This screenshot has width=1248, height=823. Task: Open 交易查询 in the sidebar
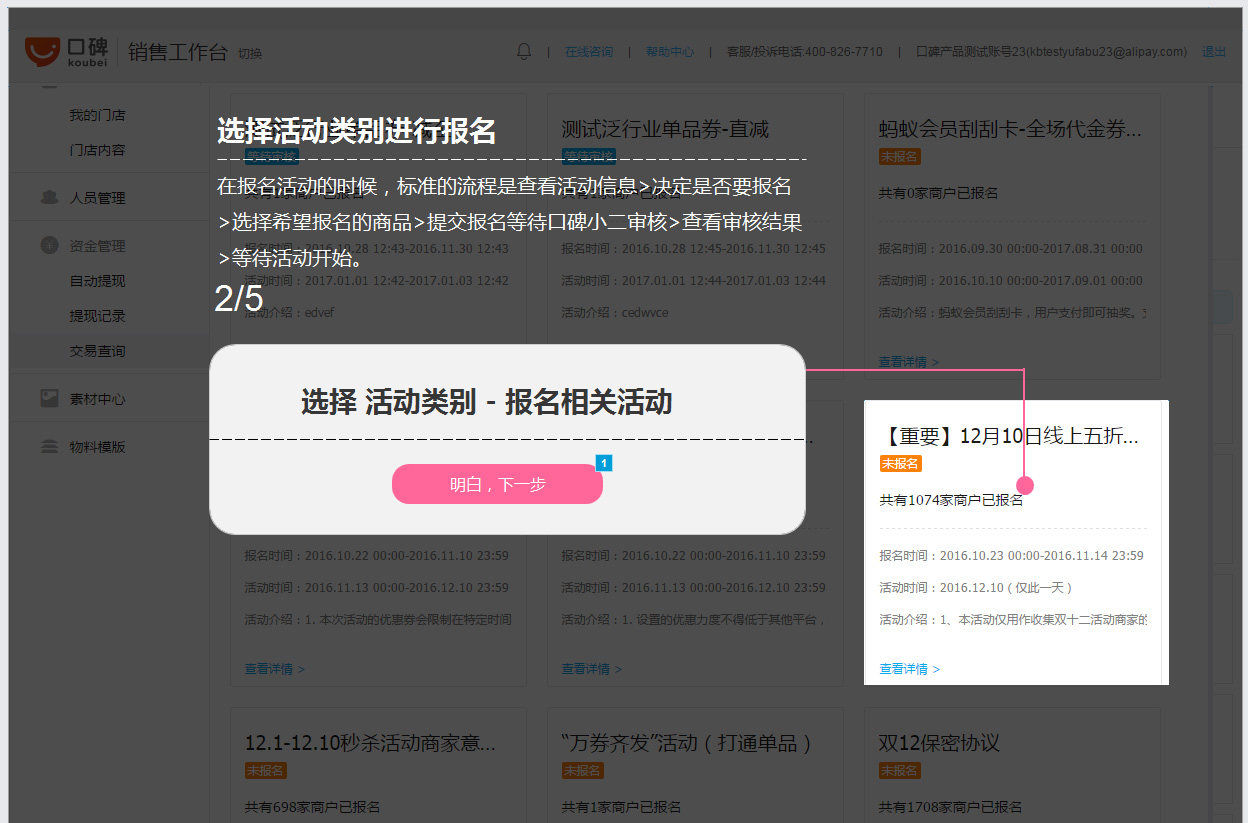click(97, 351)
